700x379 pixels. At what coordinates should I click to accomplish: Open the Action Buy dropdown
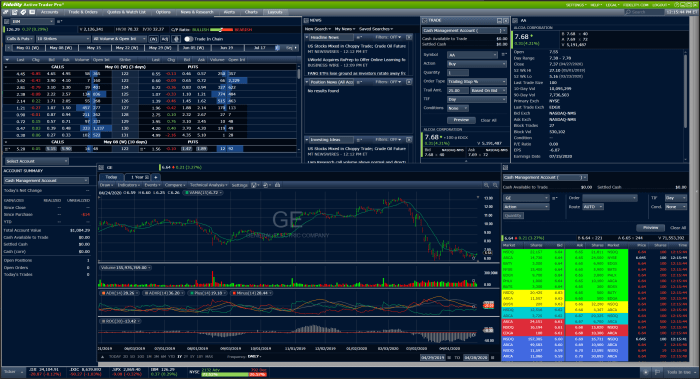pyautogui.click(x=477, y=64)
